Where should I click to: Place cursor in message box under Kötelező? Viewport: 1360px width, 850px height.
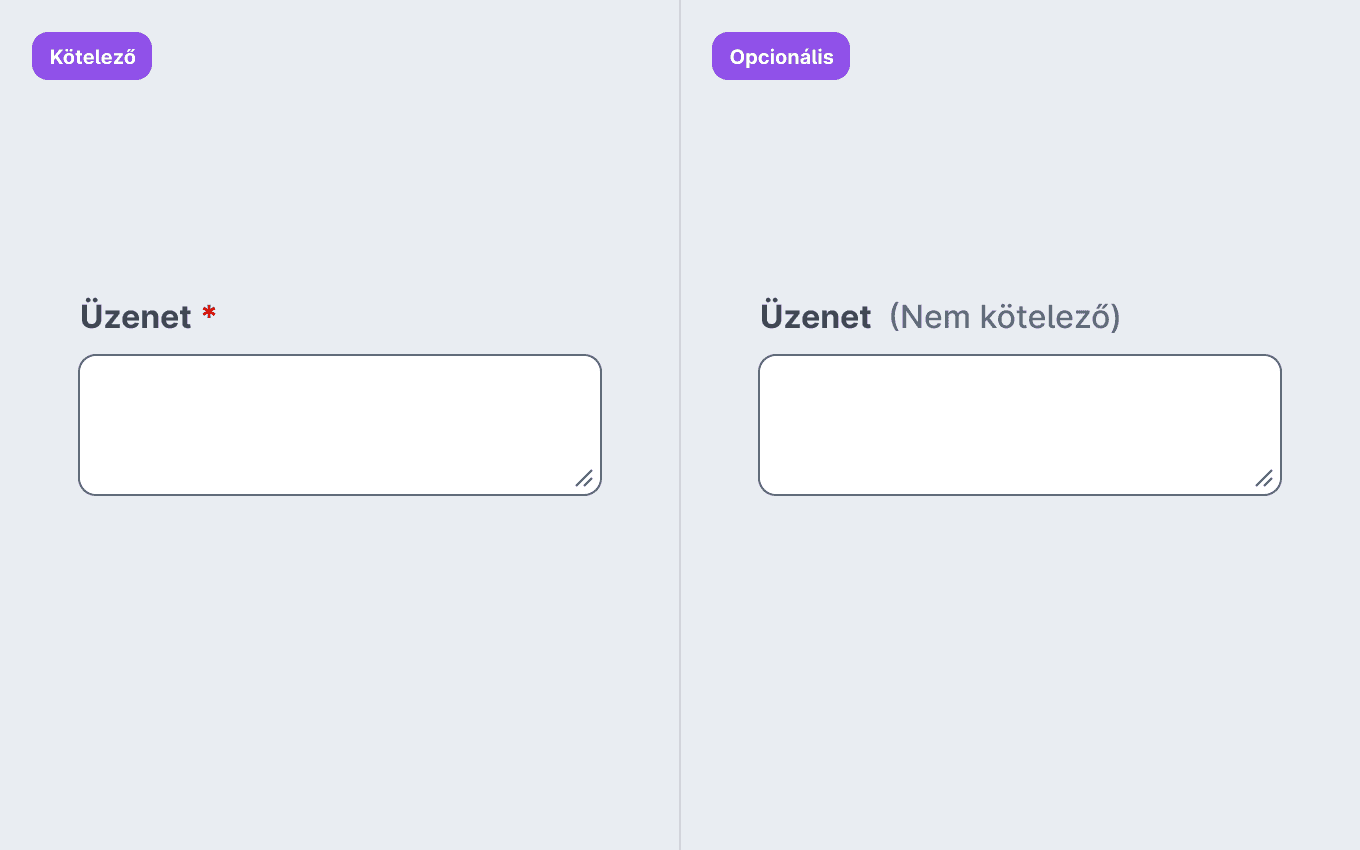340,425
